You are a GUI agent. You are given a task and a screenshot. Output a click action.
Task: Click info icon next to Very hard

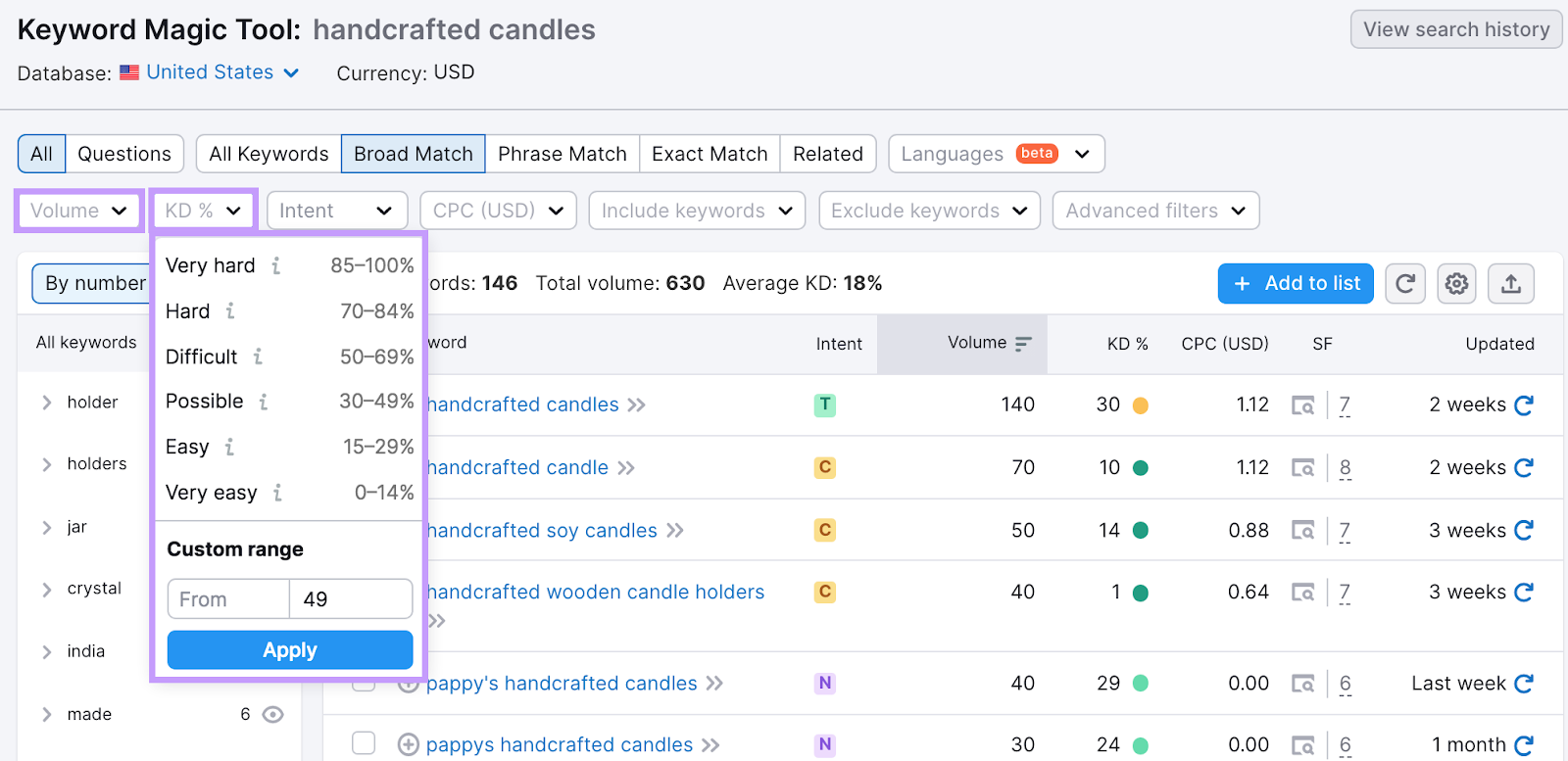click(x=276, y=265)
